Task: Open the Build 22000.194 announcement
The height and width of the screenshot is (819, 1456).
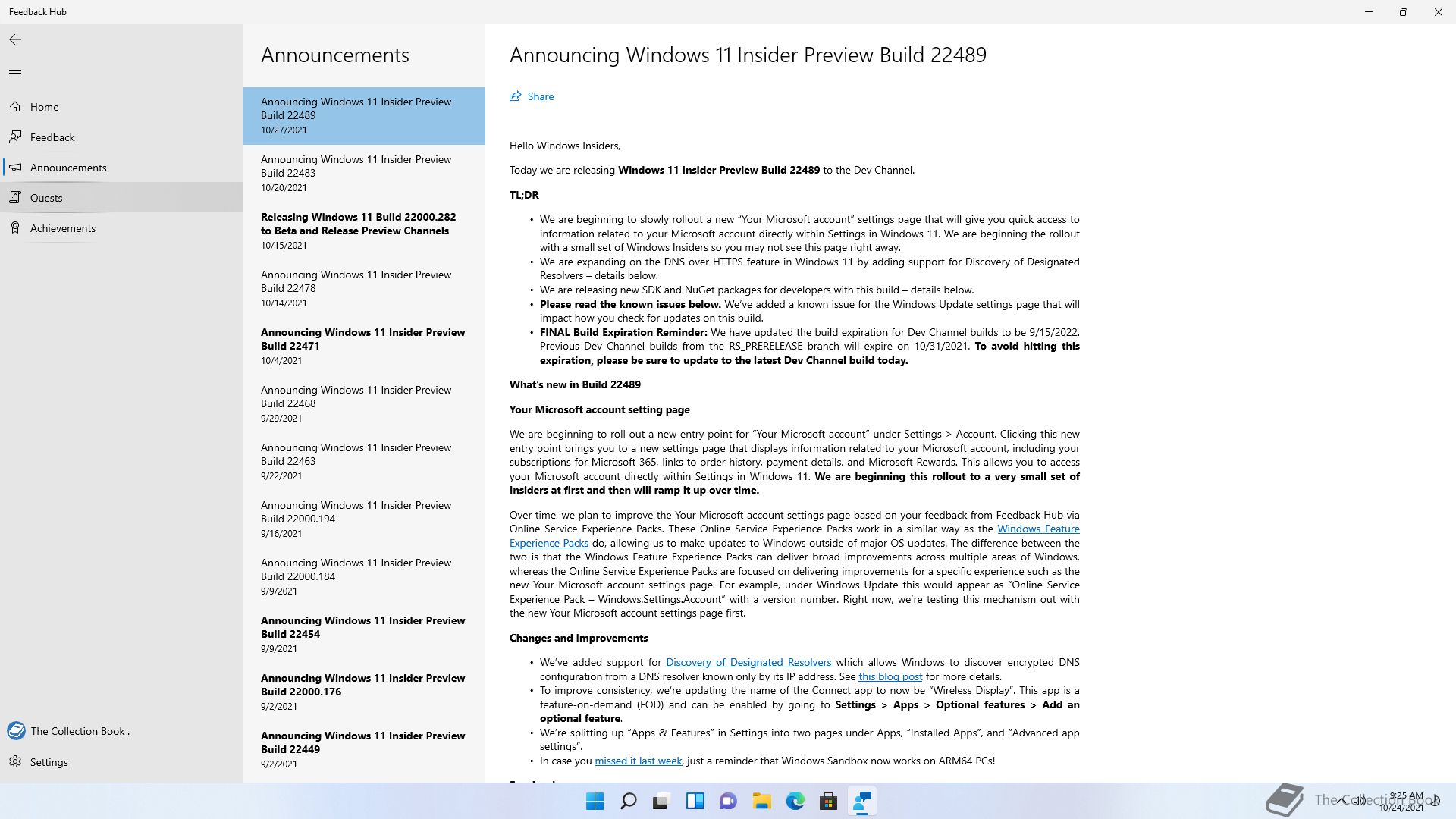Action: point(364,519)
